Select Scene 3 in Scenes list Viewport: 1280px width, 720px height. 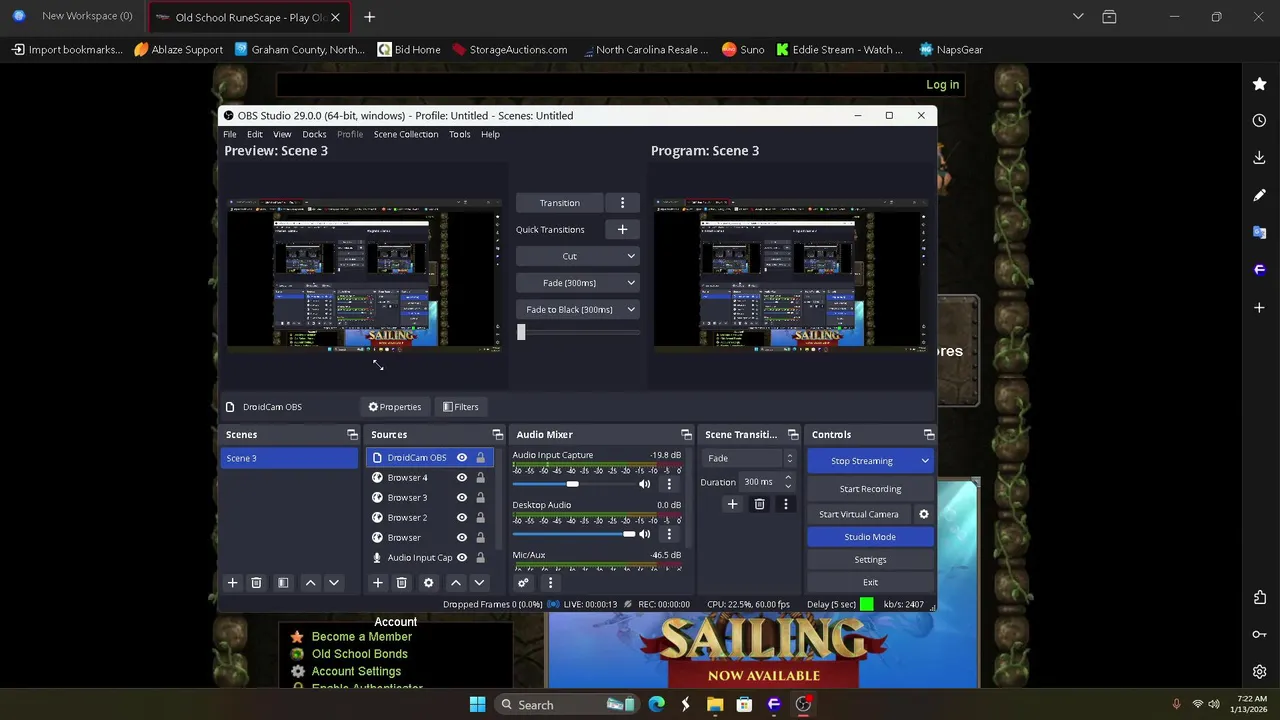pyautogui.click(x=289, y=458)
